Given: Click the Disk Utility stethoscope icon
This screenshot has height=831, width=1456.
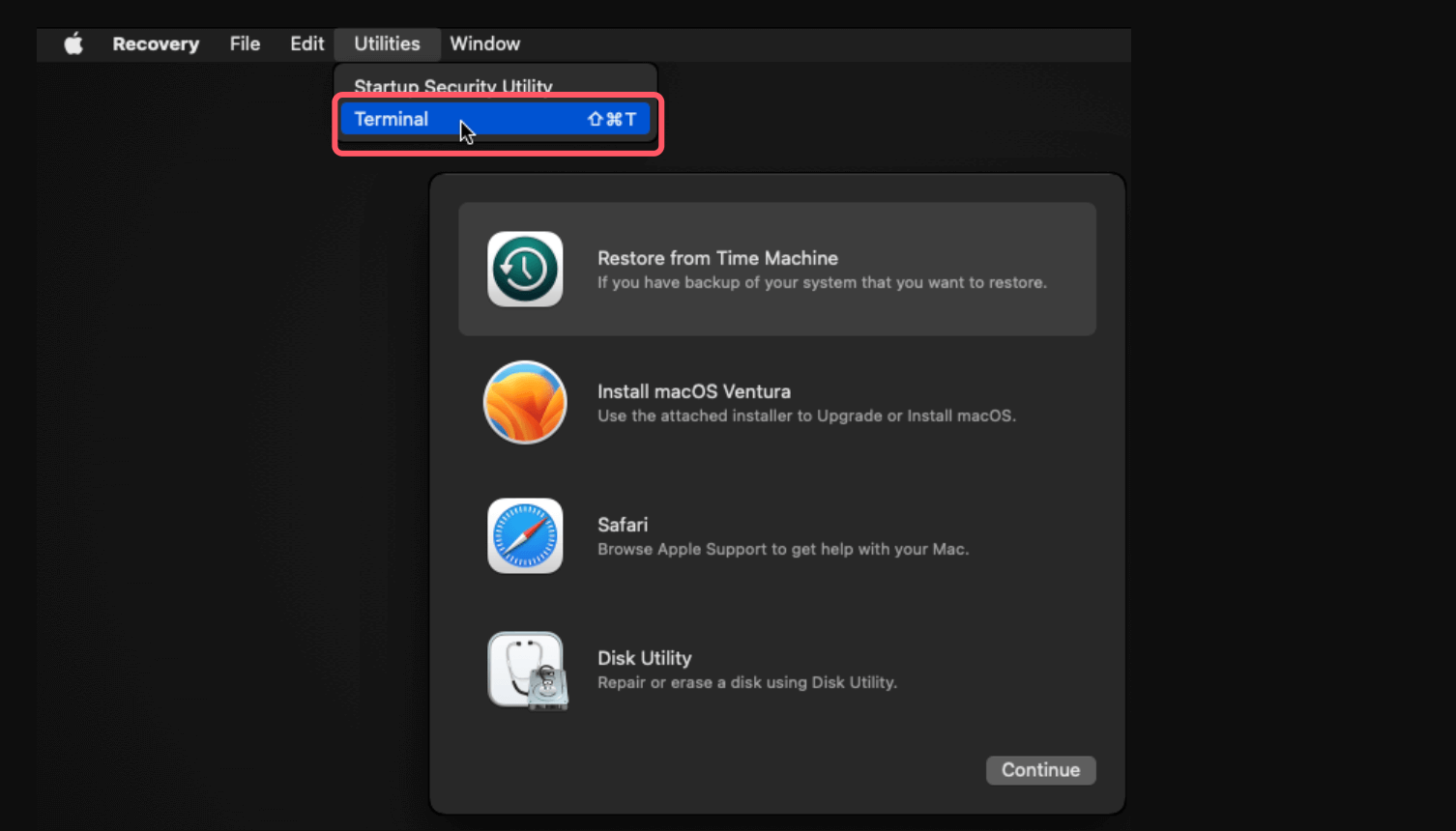Looking at the screenshot, I should [527, 670].
